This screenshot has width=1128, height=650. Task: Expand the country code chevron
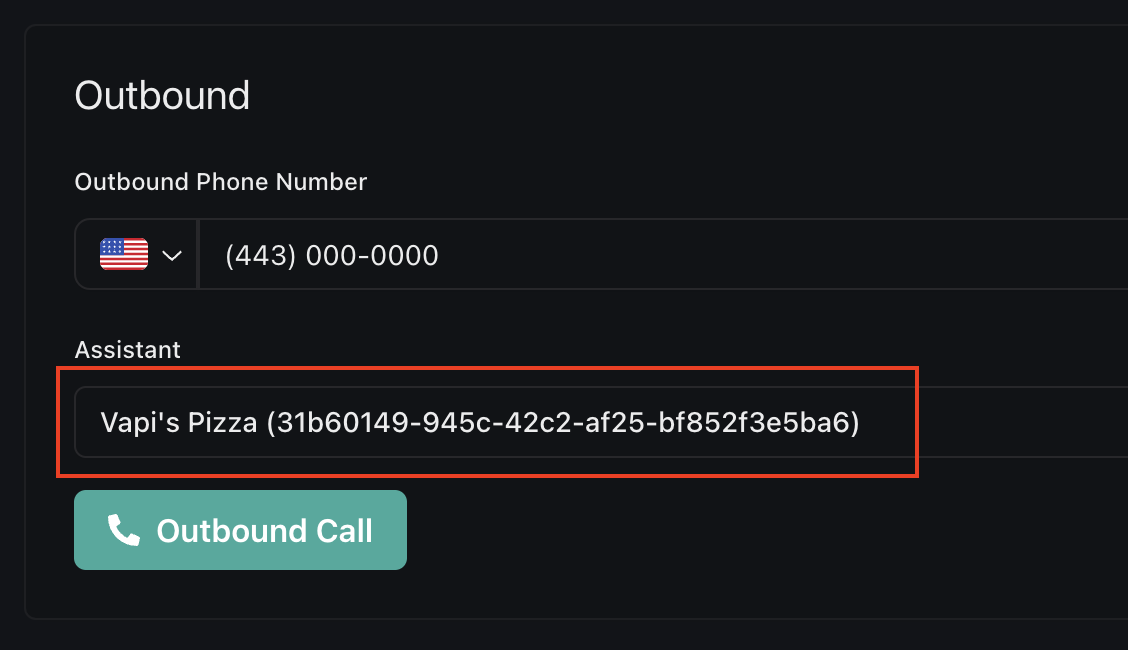[x=171, y=255]
